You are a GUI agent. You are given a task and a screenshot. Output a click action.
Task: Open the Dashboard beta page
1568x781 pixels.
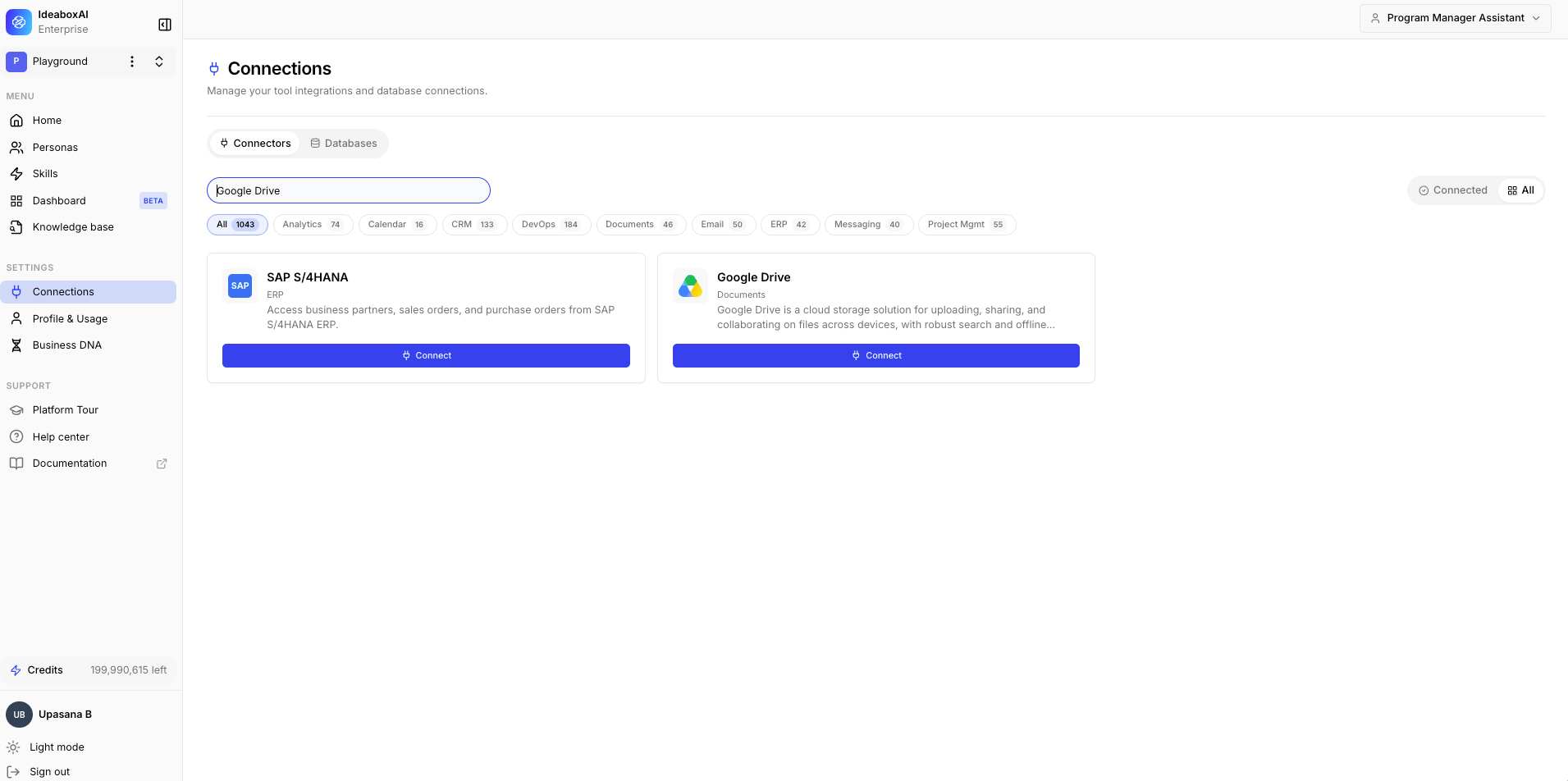tap(89, 201)
